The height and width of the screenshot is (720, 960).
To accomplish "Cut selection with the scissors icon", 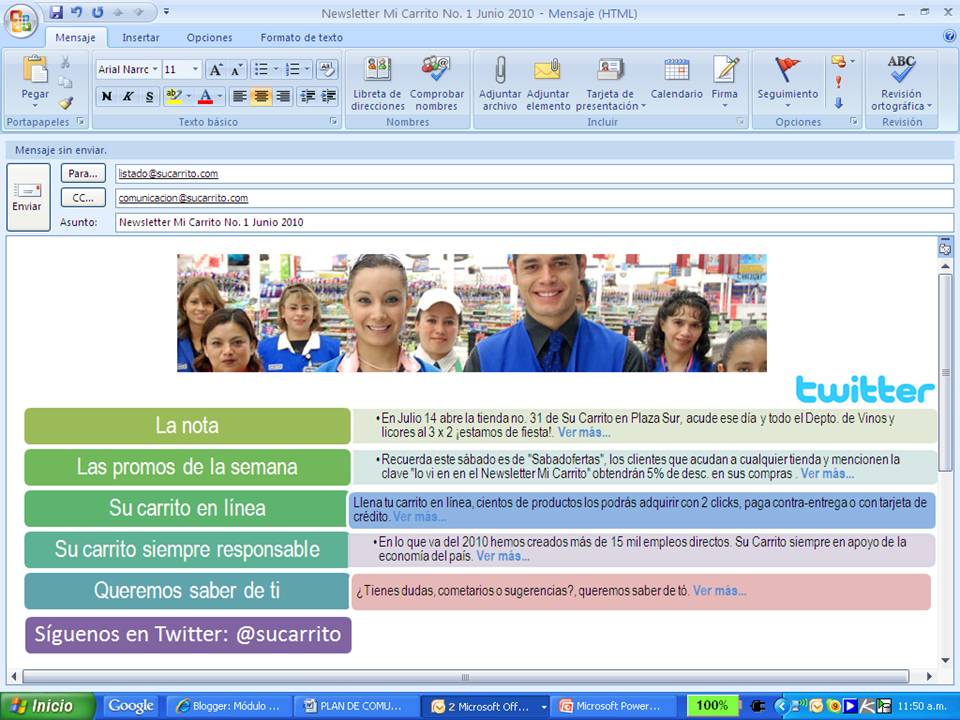I will click(x=65, y=62).
